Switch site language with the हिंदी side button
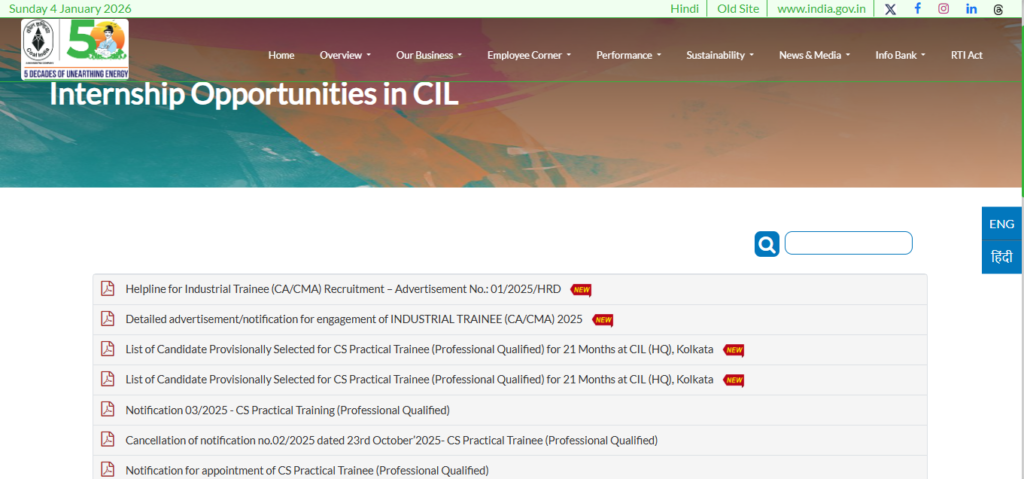1024x479 pixels. pyautogui.click(x=1001, y=257)
